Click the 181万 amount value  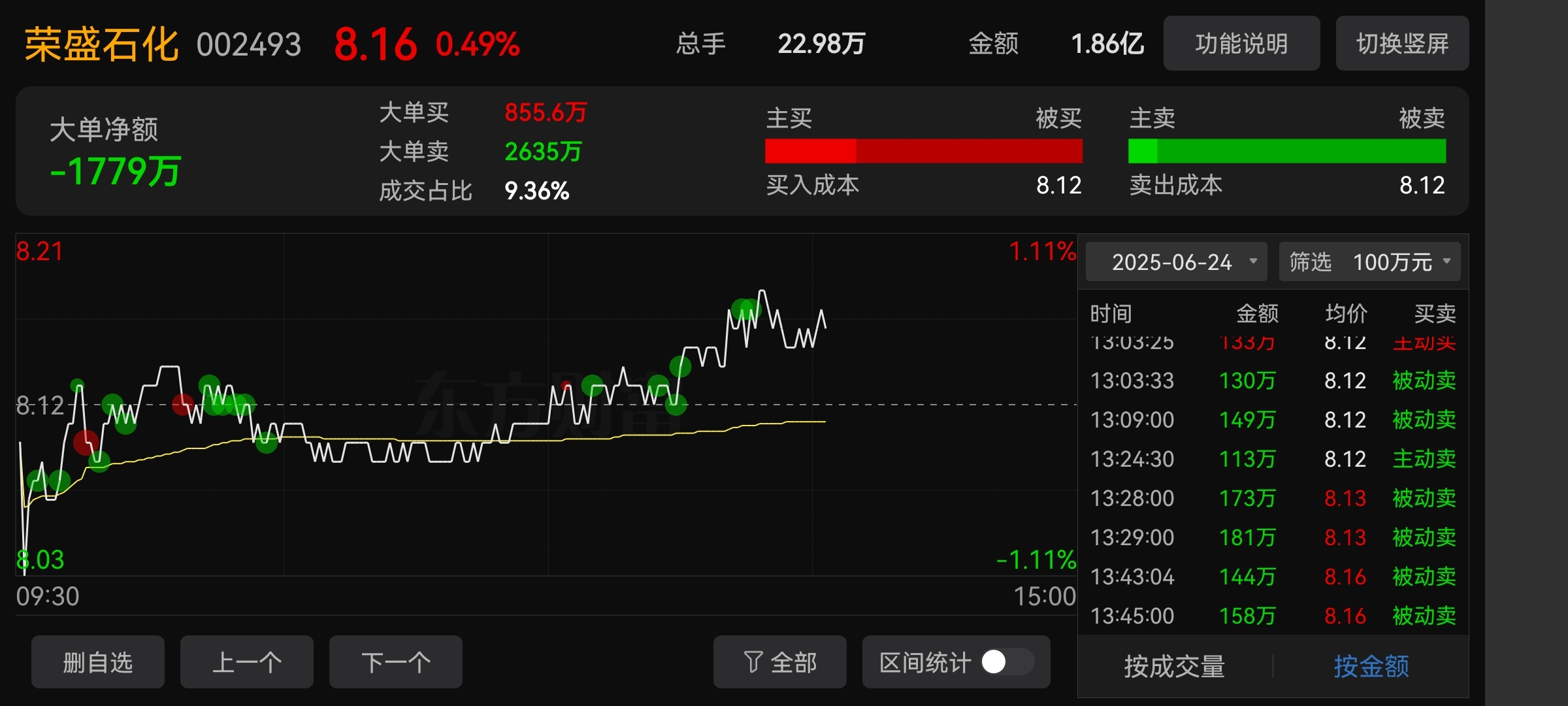(1247, 537)
